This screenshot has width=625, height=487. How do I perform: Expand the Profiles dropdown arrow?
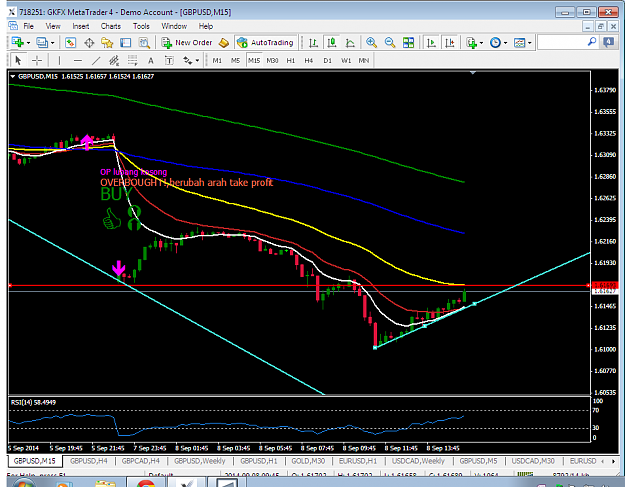(x=53, y=43)
